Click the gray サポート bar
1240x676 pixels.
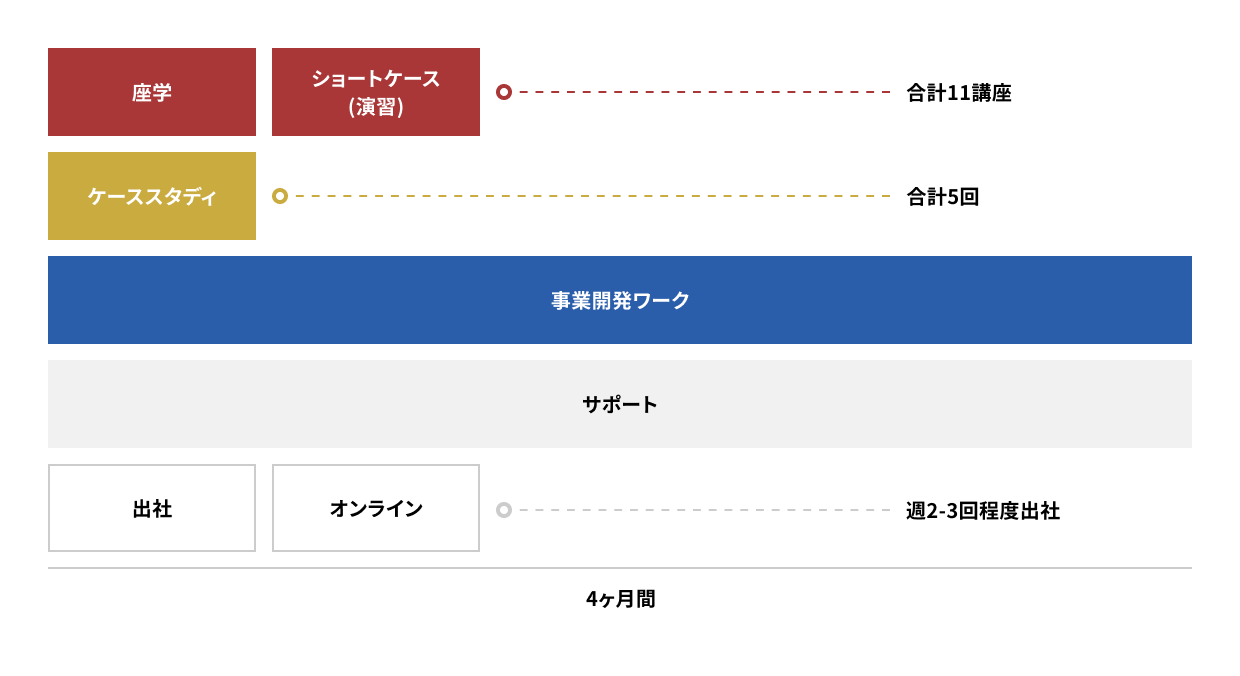(x=620, y=404)
